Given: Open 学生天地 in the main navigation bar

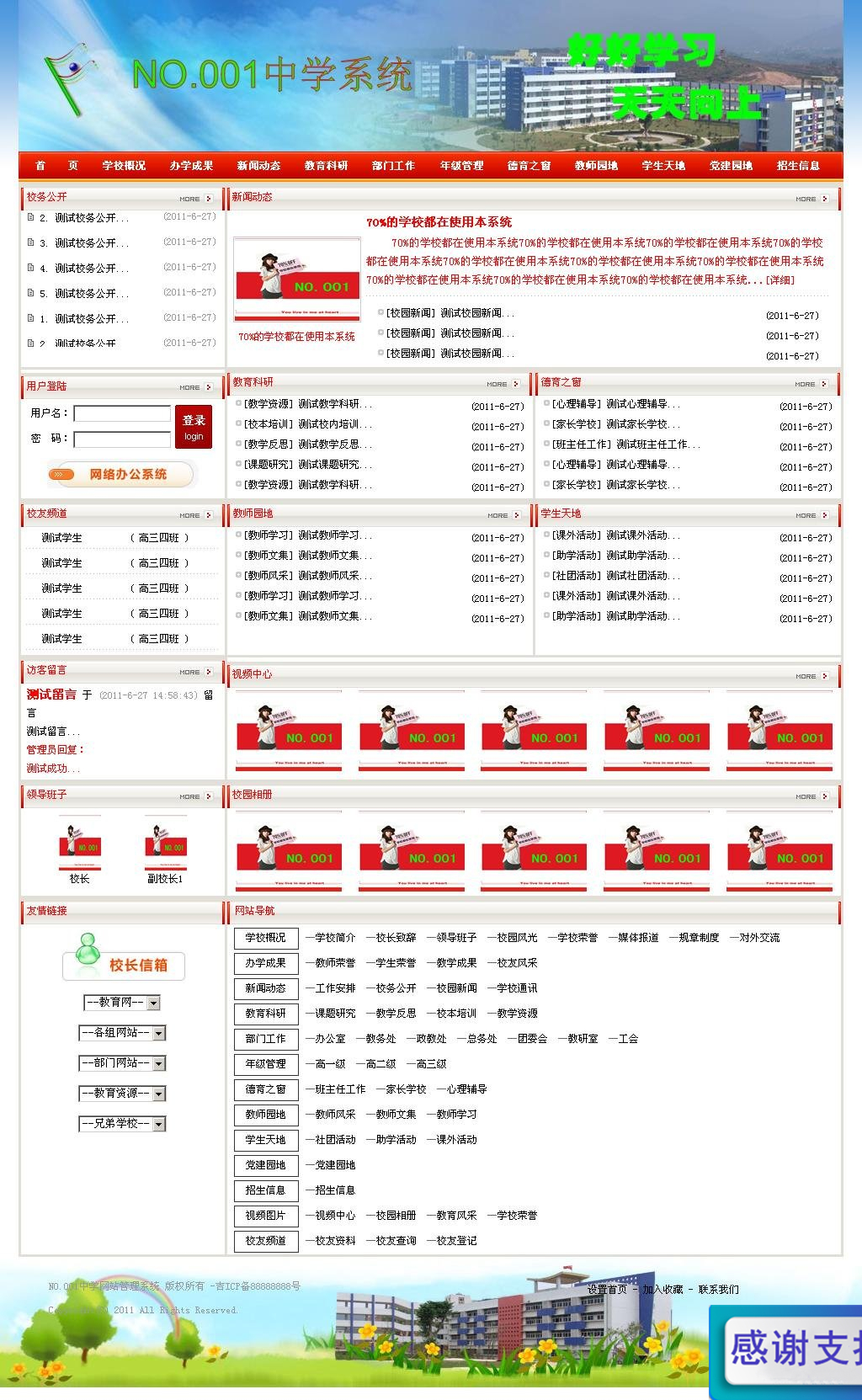Looking at the screenshot, I should pyautogui.click(x=663, y=166).
